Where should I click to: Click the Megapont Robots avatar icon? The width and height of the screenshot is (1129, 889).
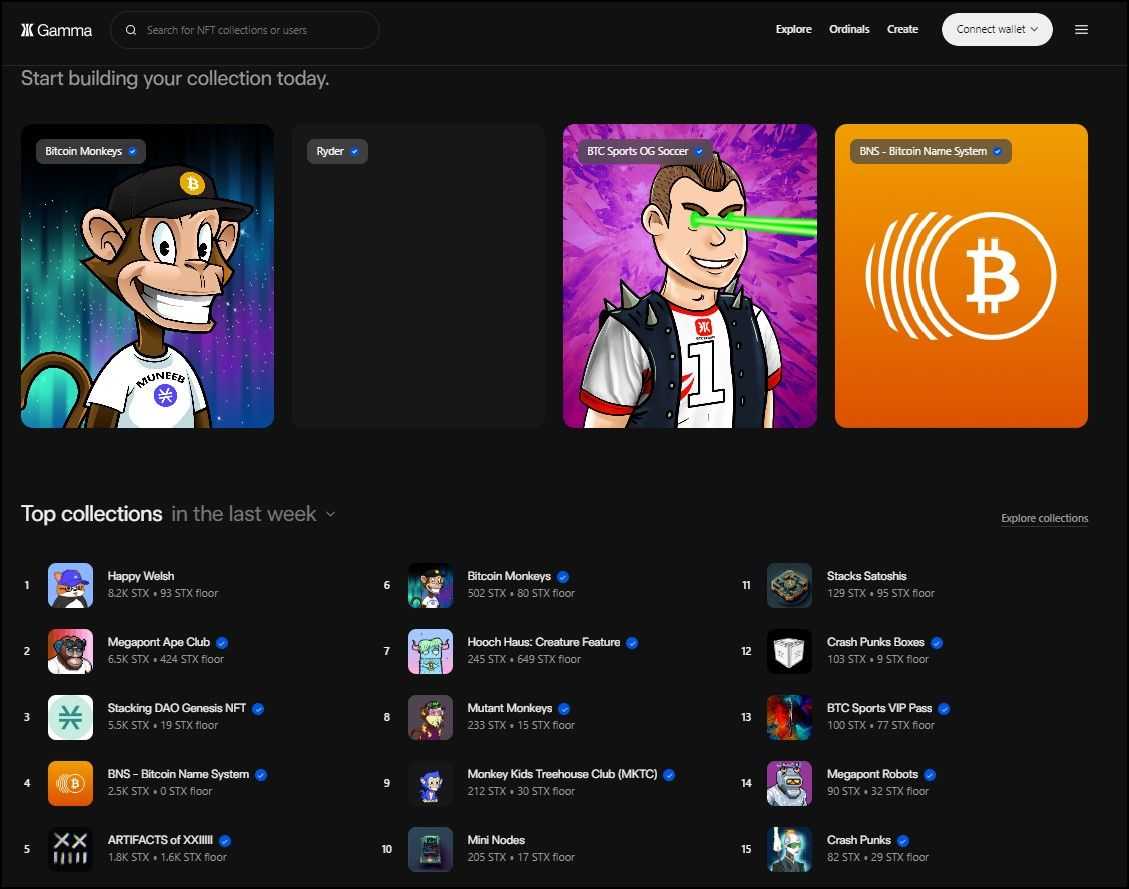click(789, 783)
